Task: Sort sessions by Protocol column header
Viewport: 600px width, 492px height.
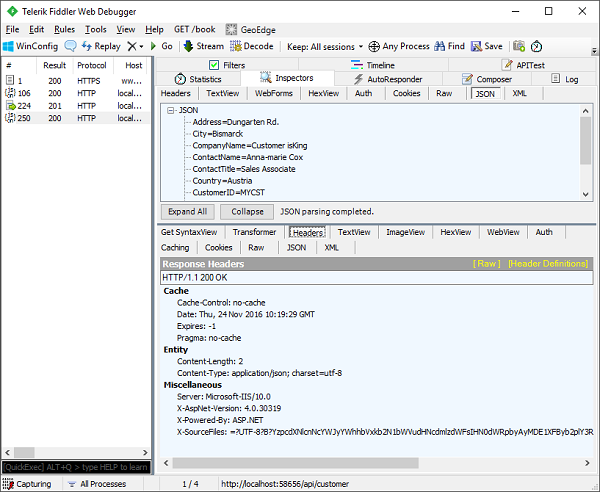Action: 92,65
